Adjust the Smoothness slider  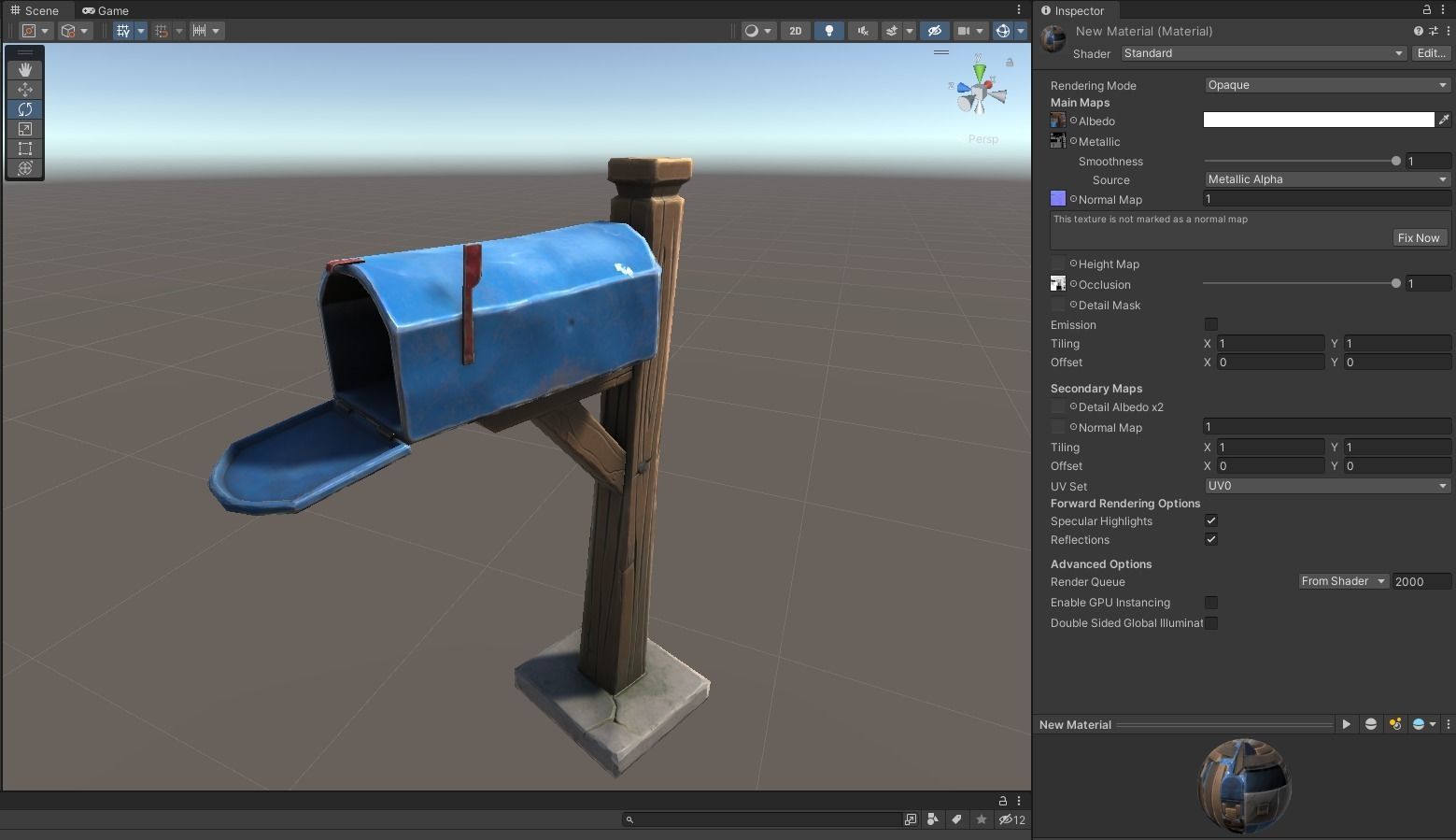click(x=1303, y=161)
